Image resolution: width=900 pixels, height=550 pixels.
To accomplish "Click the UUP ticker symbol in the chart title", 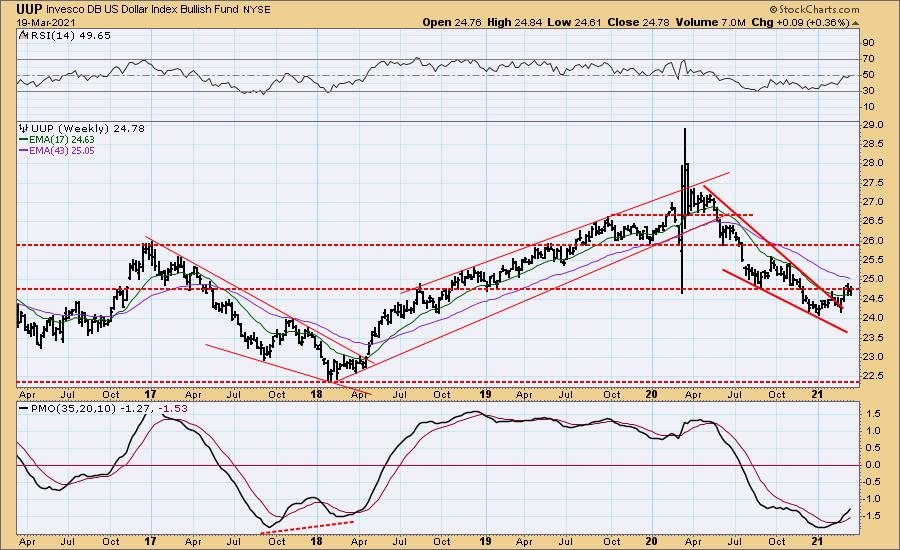I will tap(29, 9).
